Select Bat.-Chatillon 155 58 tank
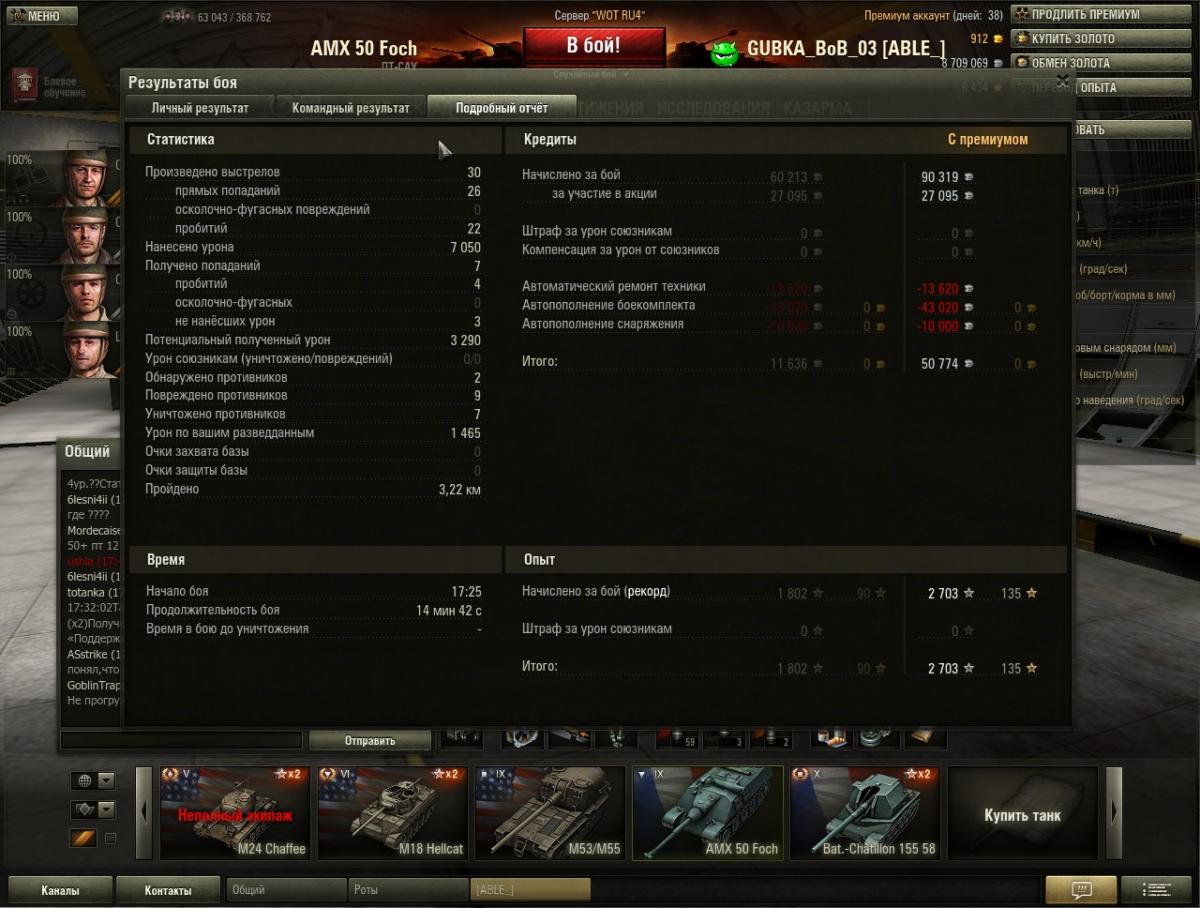 pos(865,813)
